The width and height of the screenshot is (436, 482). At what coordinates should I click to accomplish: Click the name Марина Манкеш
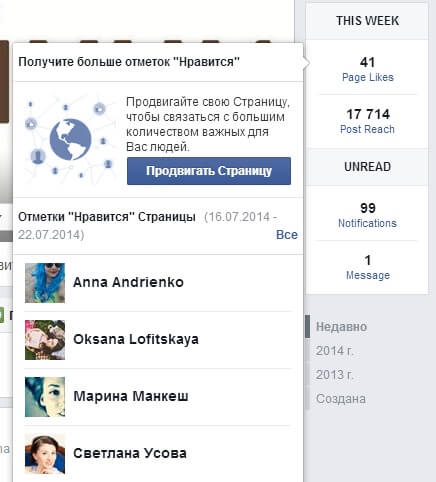[131, 396]
